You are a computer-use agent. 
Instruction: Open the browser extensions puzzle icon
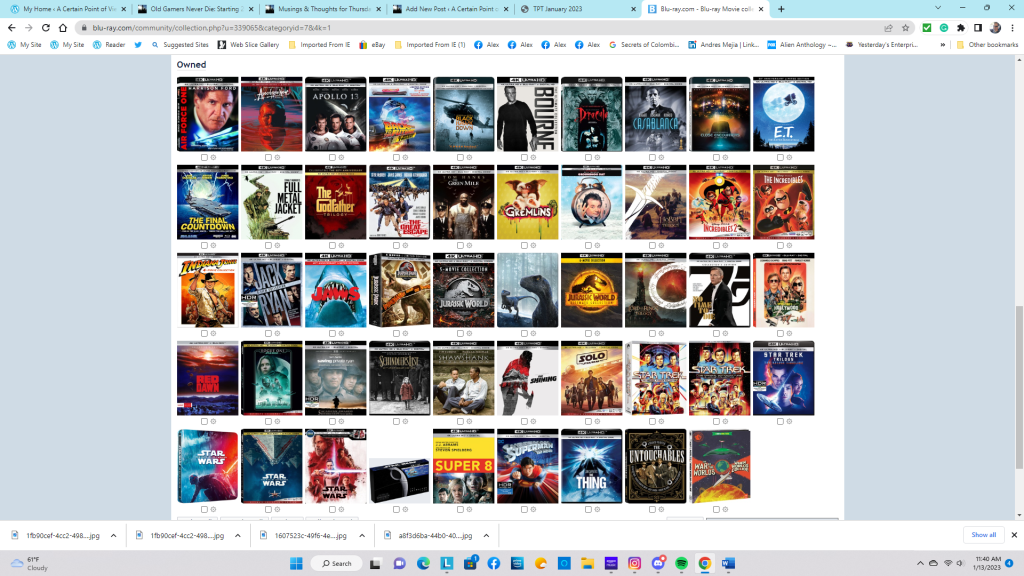click(961, 28)
